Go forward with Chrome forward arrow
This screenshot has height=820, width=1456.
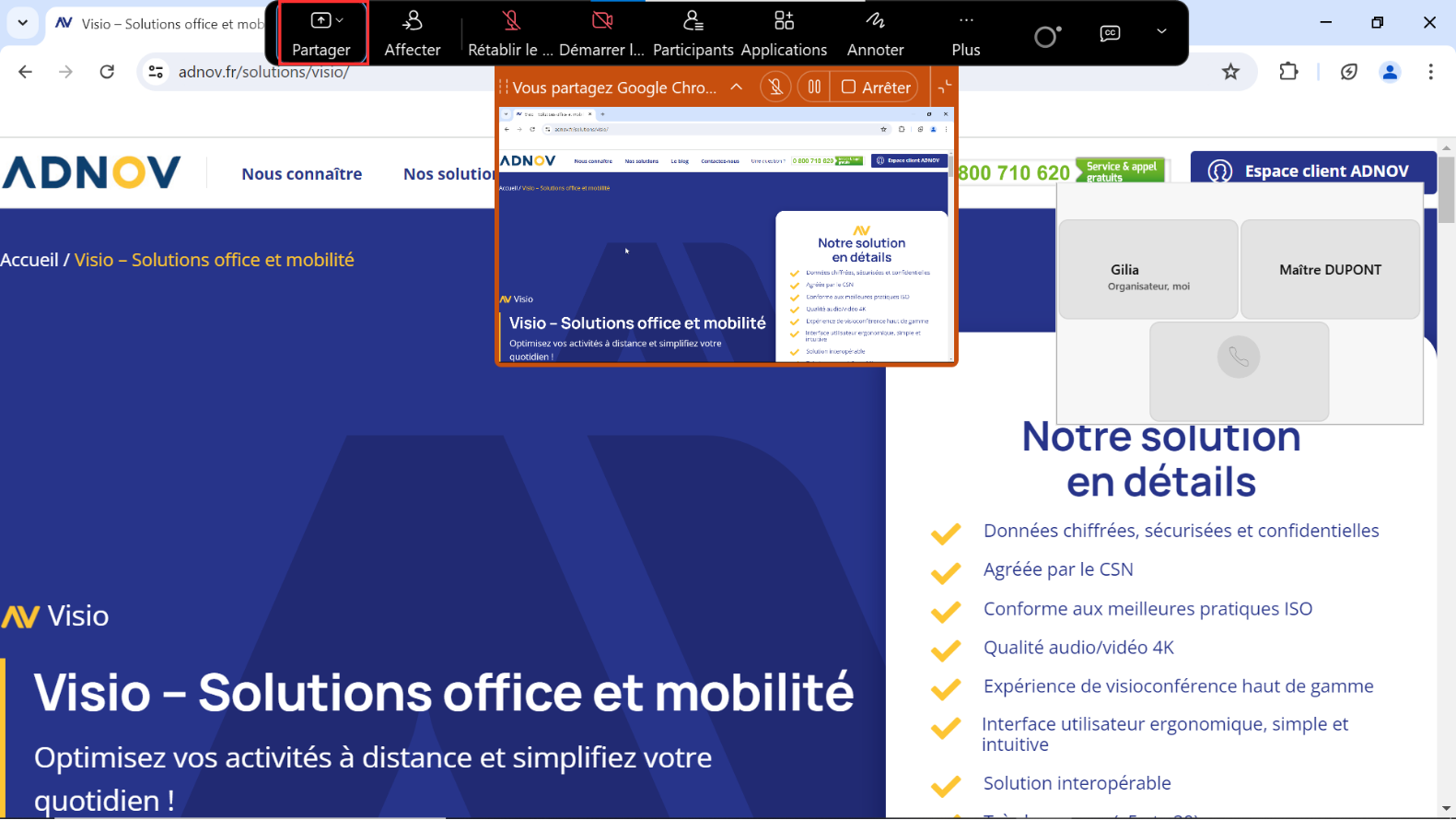pos(65,72)
